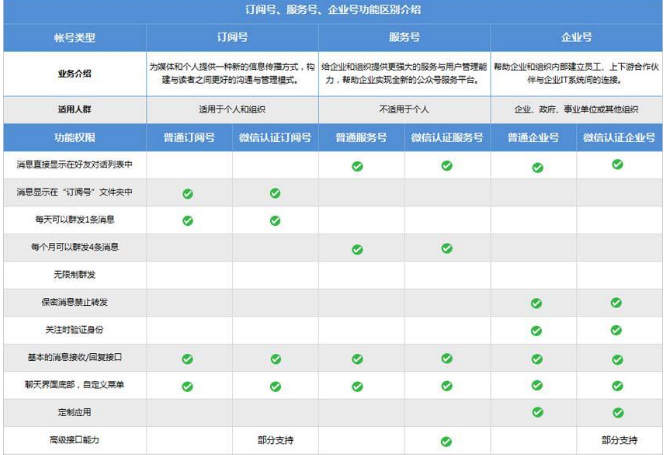
Task: Click 微信认证服务号 checkmark in 高级接口能力 row
Action: (446, 442)
